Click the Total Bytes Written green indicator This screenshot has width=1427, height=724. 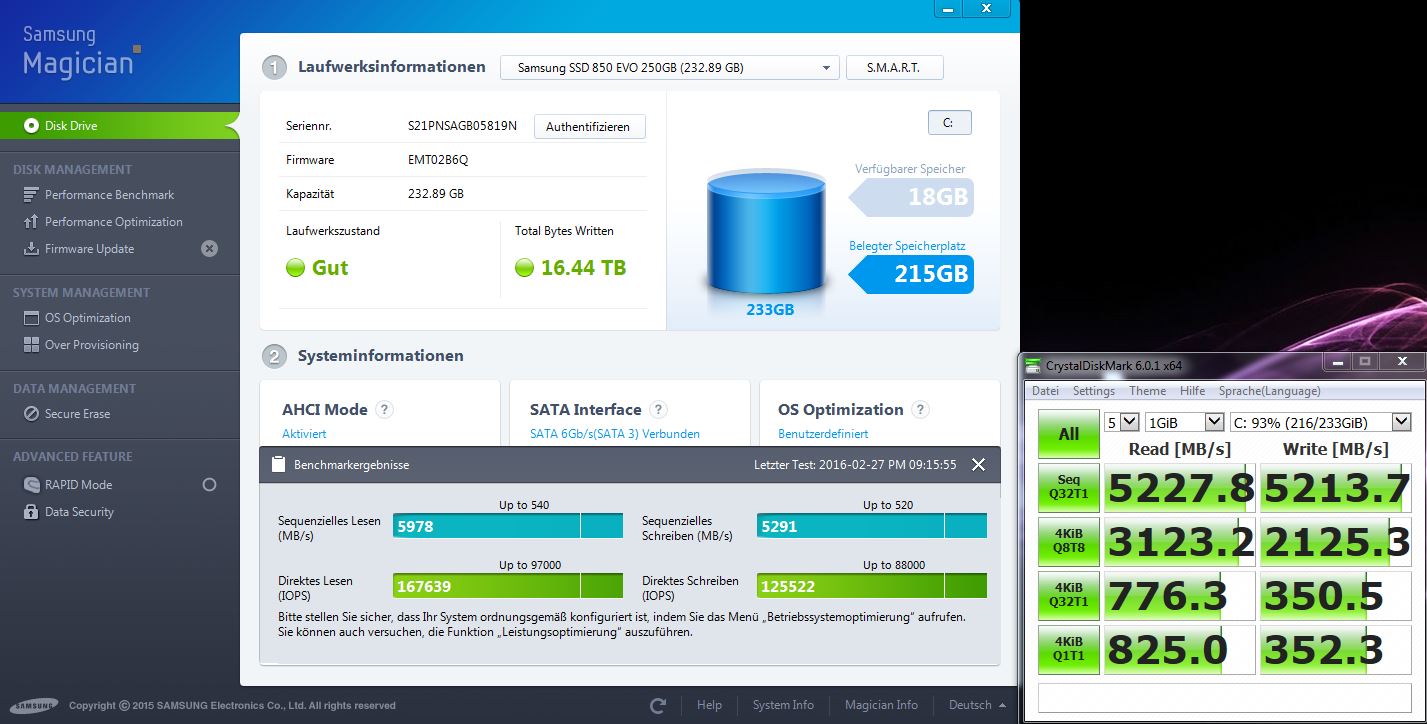(524, 268)
